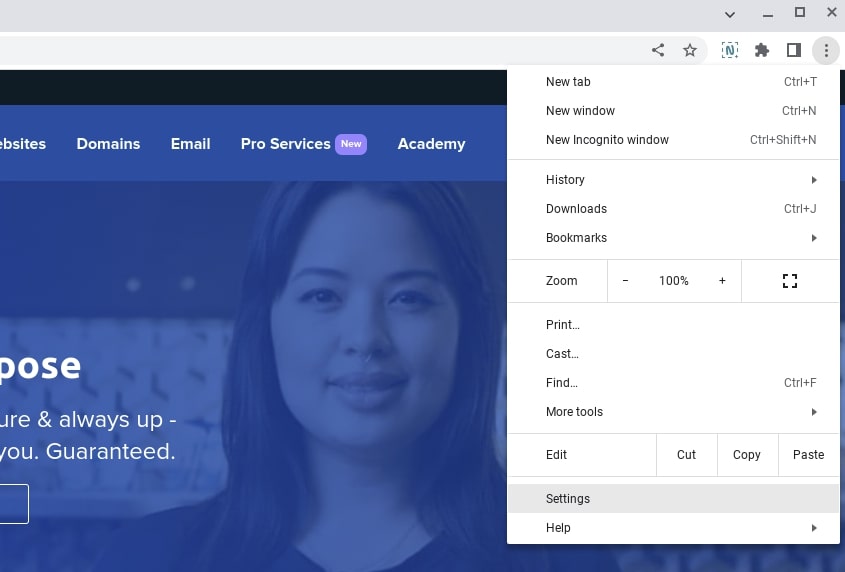Open the tab search chevron in title bar

tap(730, 14)
